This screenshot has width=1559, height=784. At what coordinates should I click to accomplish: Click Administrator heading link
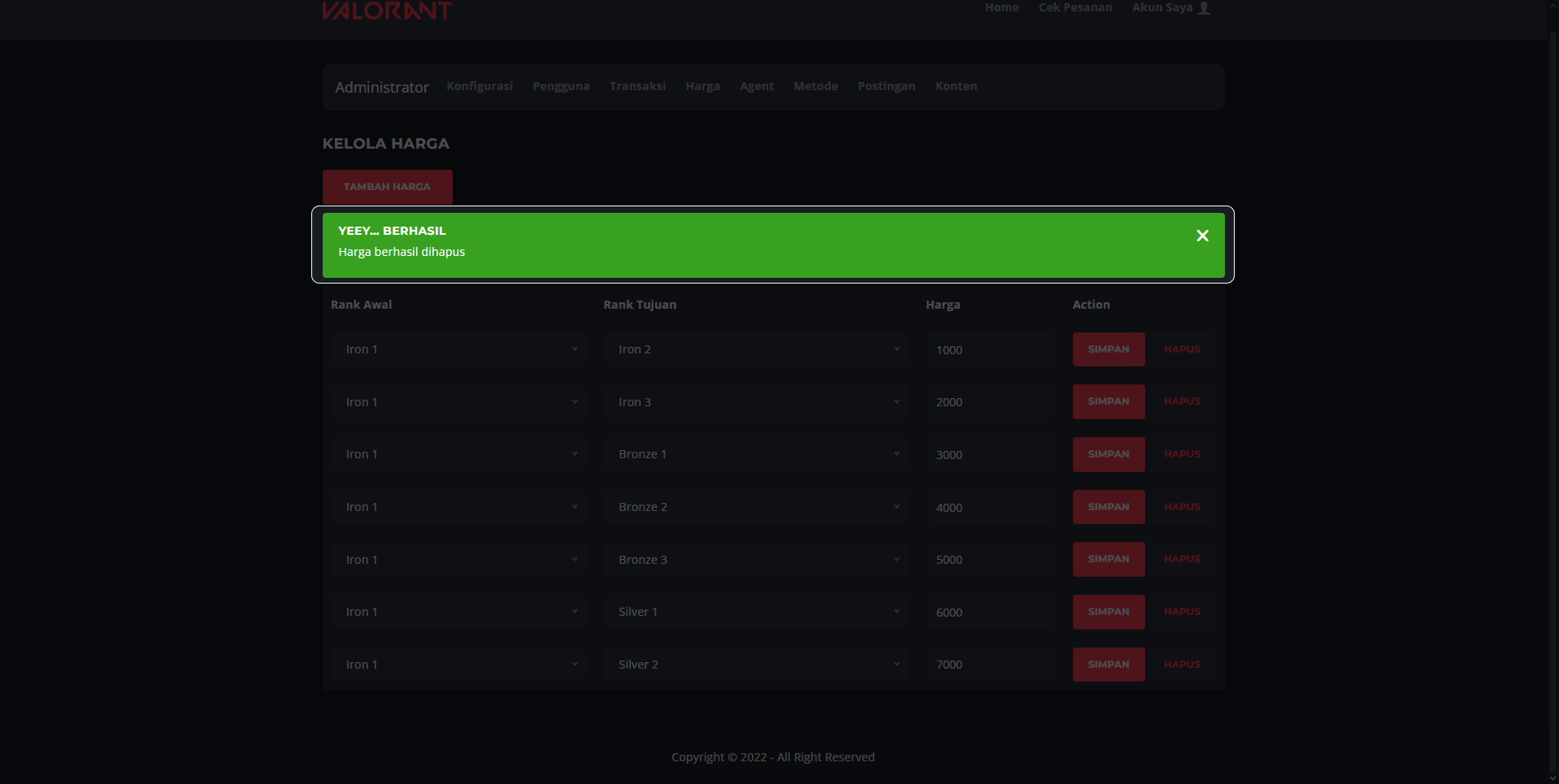(x=382, y=87)
